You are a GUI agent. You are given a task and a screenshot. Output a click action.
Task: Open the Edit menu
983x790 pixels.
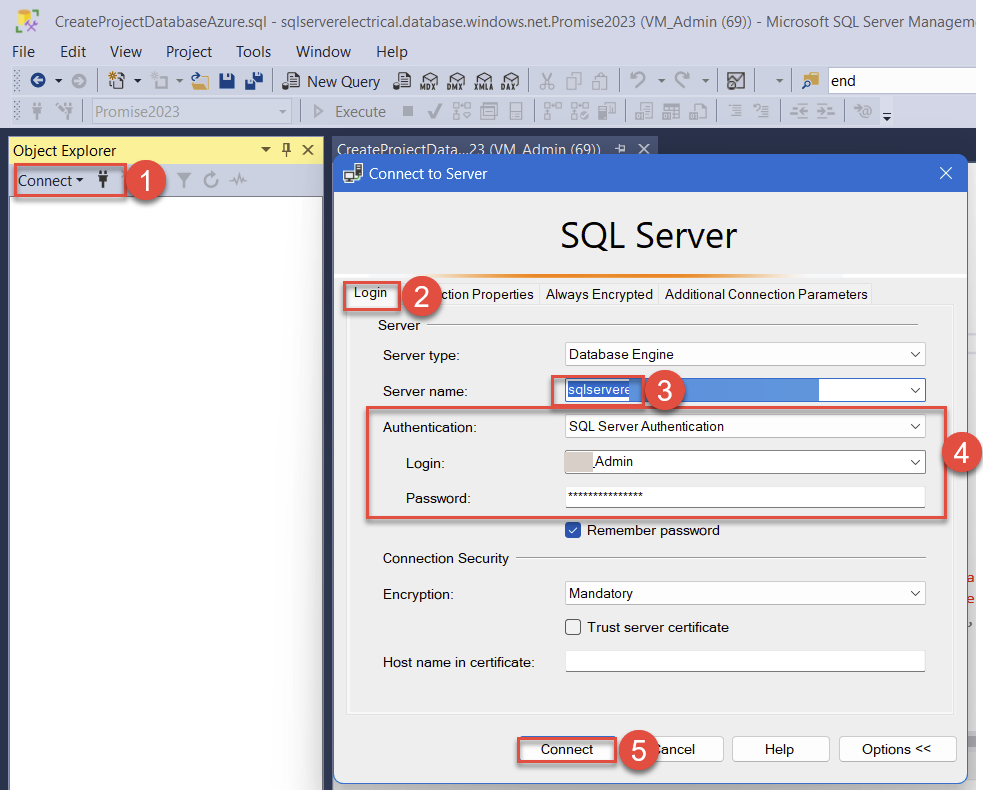click(x=73, y=51)
